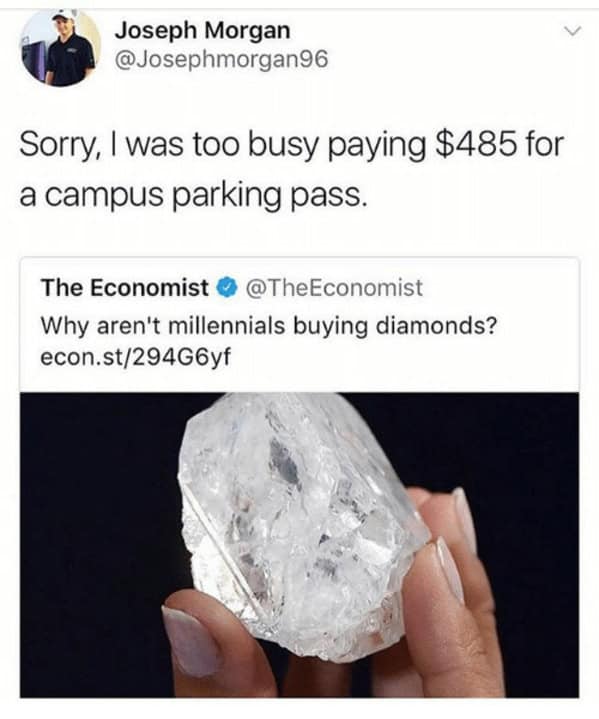
Task: Click the word 'diamonds?' in quoted tweet
Action: coord(436,326)
